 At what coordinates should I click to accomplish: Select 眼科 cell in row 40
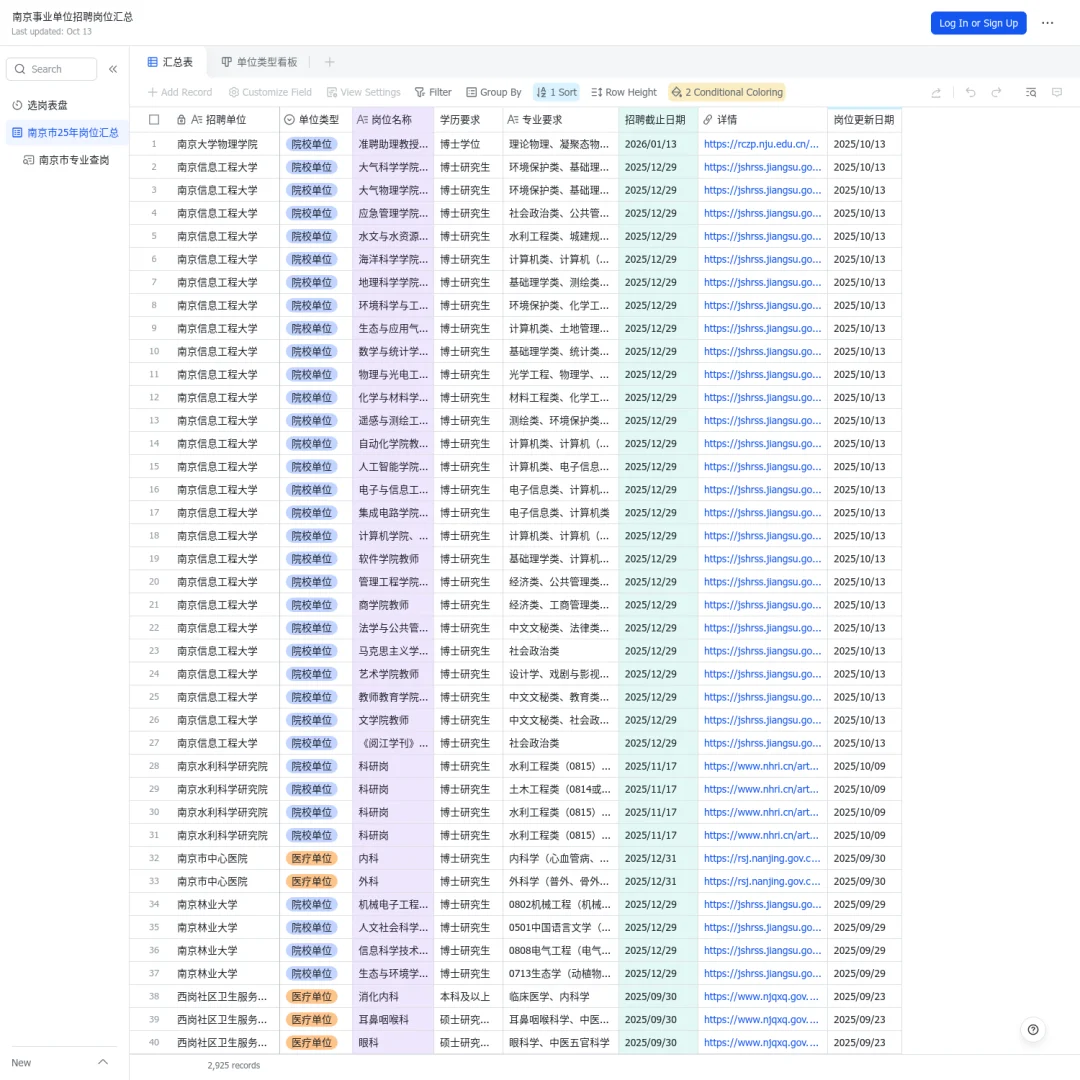click(393, 1042)
